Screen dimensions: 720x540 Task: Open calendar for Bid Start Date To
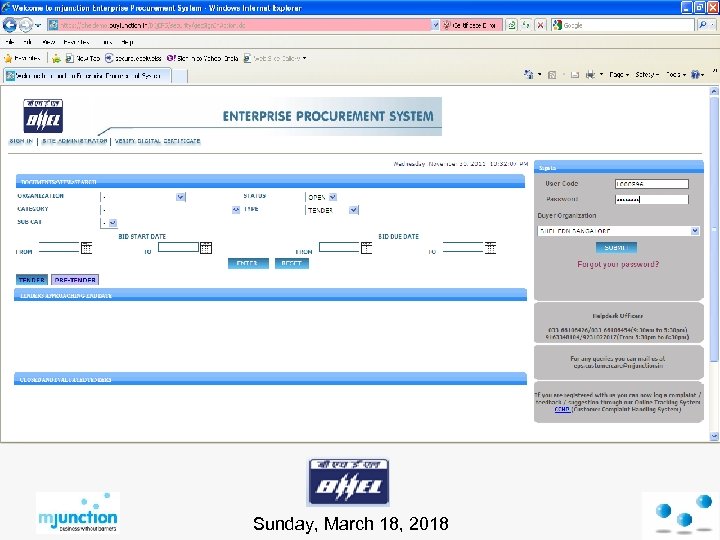[x=206, y=248]
